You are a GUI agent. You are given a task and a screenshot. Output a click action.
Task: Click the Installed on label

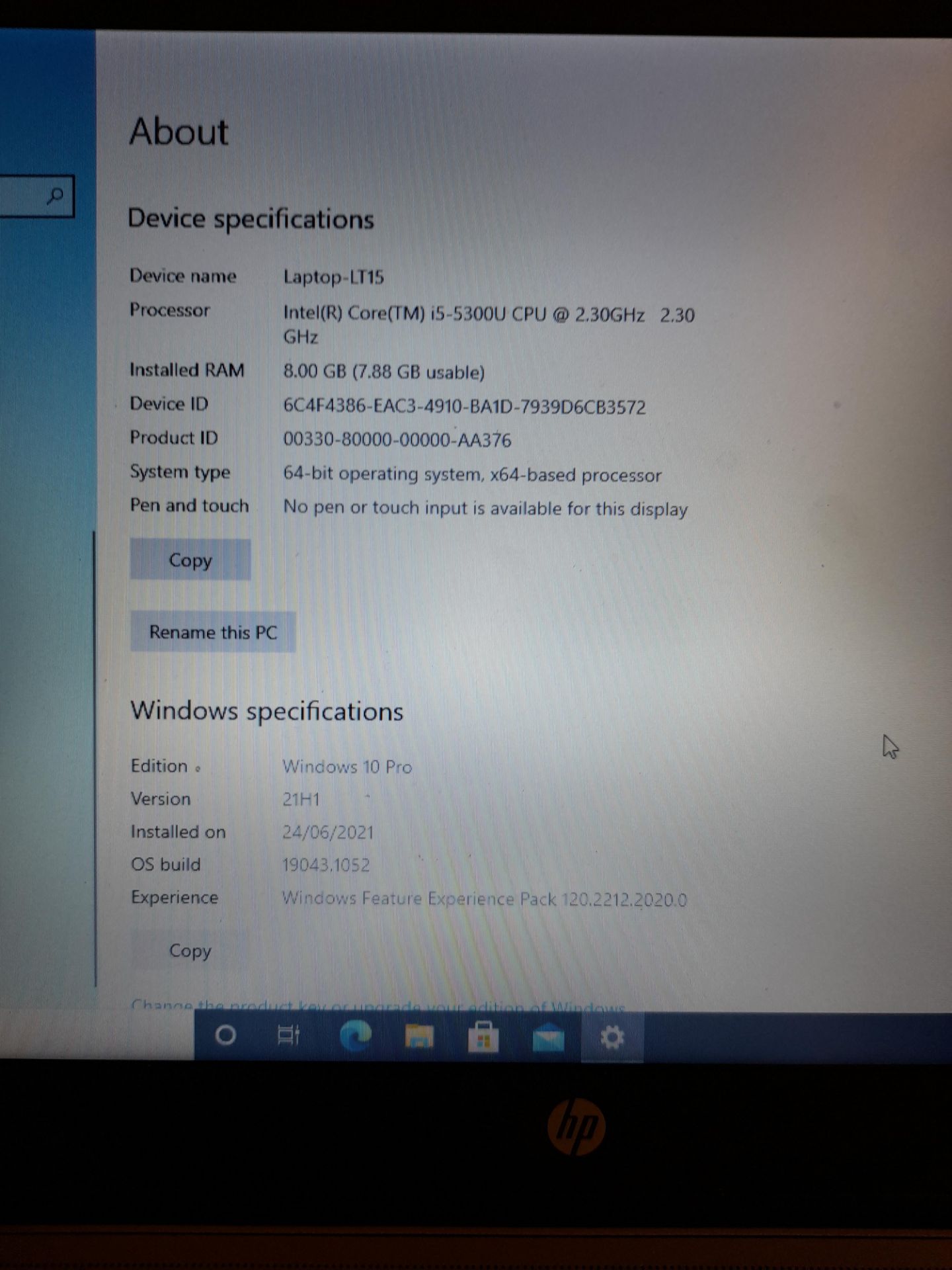pos(178,831)
